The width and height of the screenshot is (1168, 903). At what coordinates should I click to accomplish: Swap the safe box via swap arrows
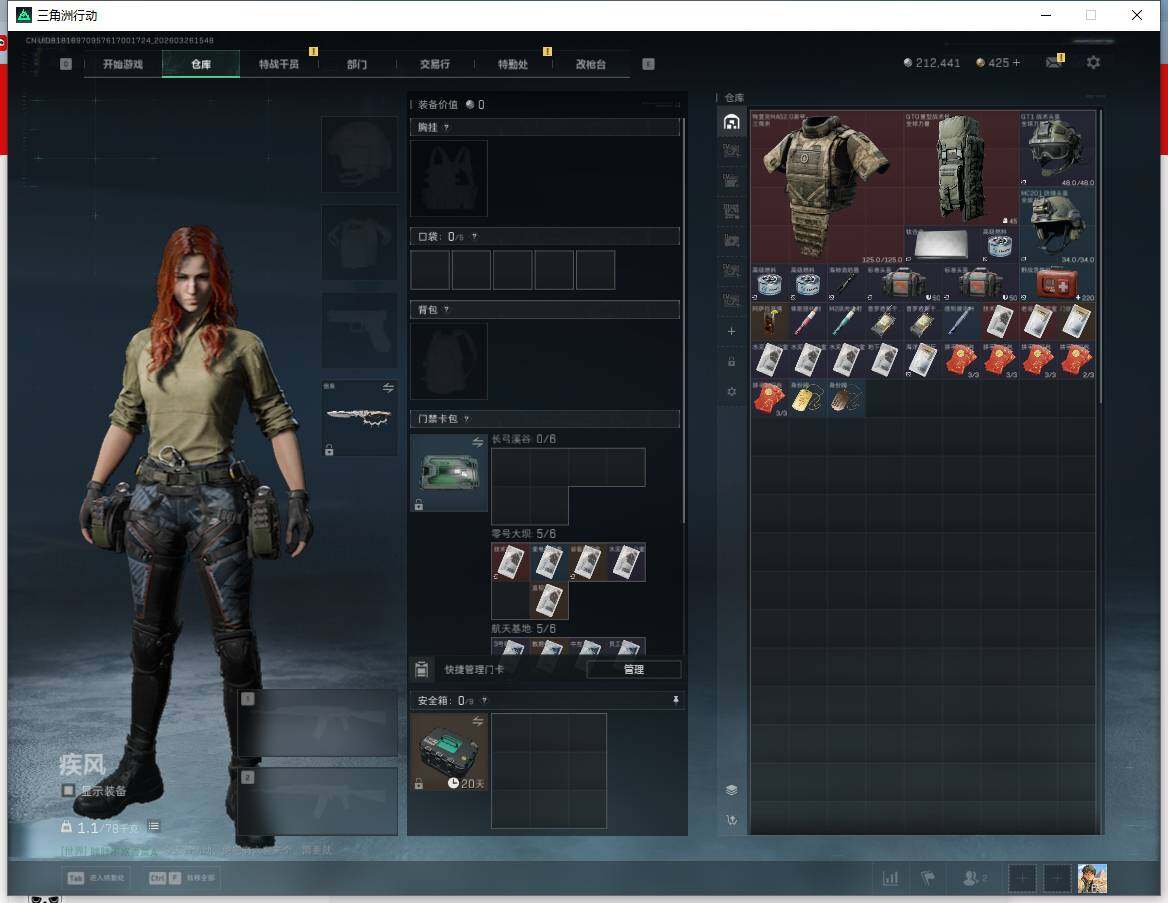(477, 721)
